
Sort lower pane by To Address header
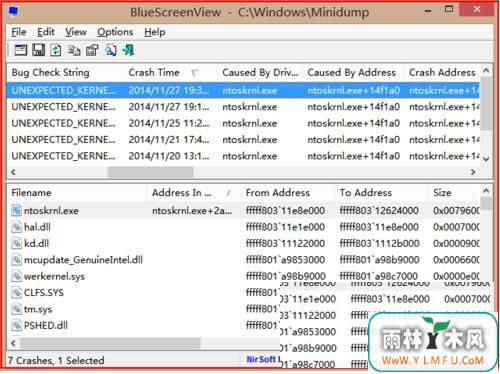click(381, 193)
